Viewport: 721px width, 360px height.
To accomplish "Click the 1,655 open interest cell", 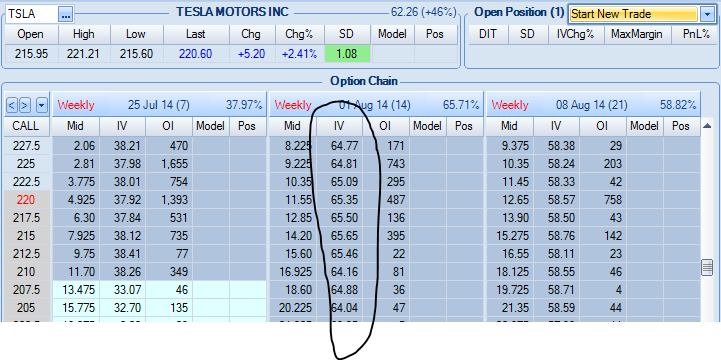I will point(169,164).
